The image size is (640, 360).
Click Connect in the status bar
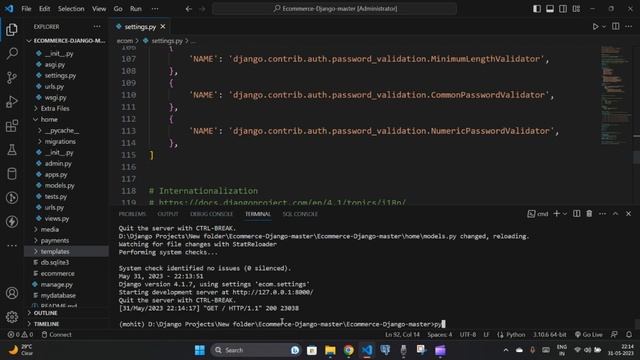point(56,334)
